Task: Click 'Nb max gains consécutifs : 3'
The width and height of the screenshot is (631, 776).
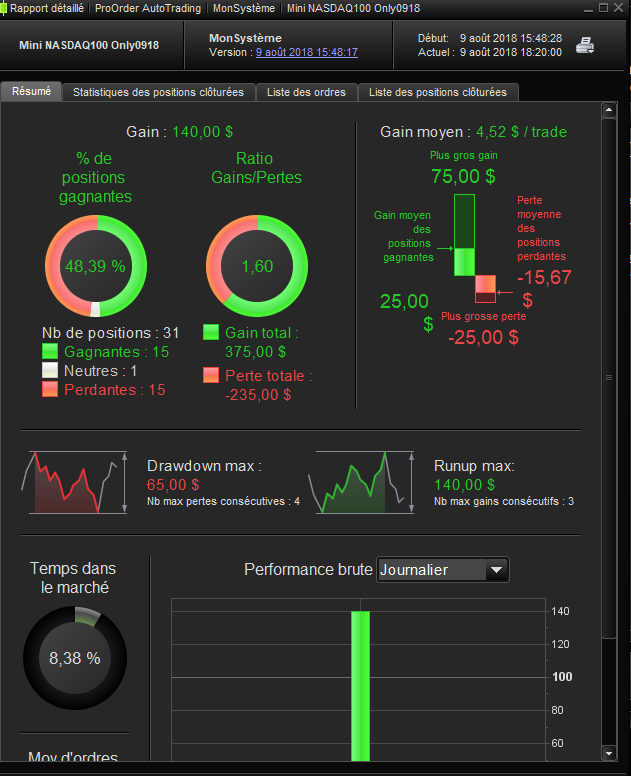Action: (x=504, y=501)
